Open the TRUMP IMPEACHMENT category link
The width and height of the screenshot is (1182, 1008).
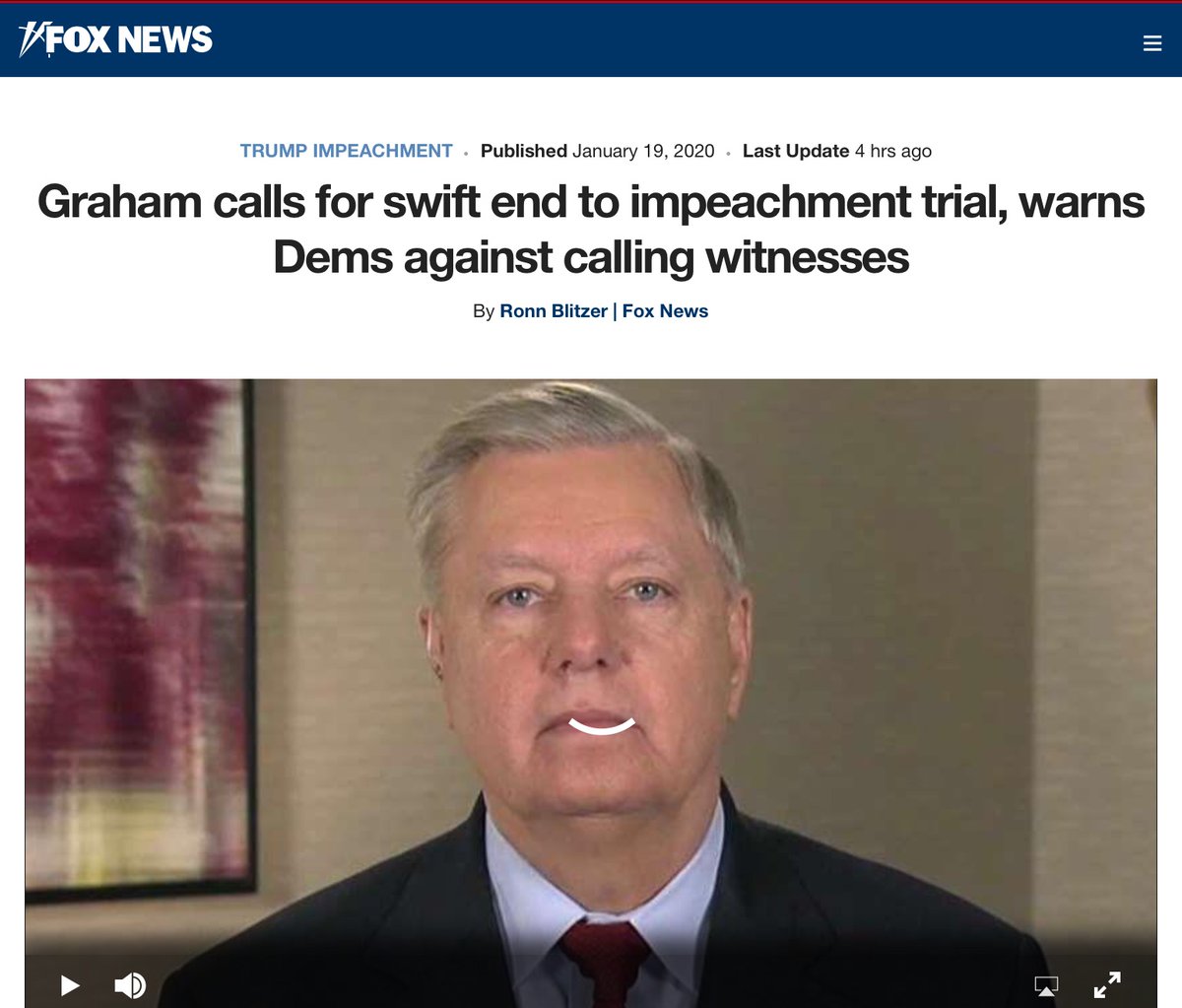click(347, 151)
